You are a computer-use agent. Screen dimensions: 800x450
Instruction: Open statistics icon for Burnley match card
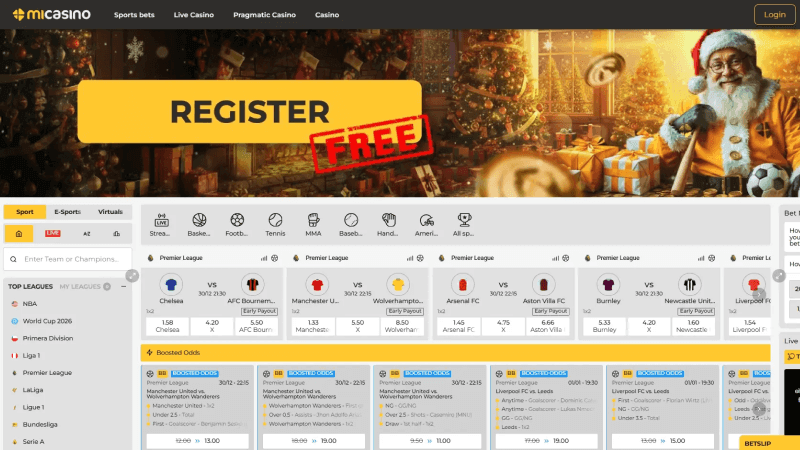(701, 258)
